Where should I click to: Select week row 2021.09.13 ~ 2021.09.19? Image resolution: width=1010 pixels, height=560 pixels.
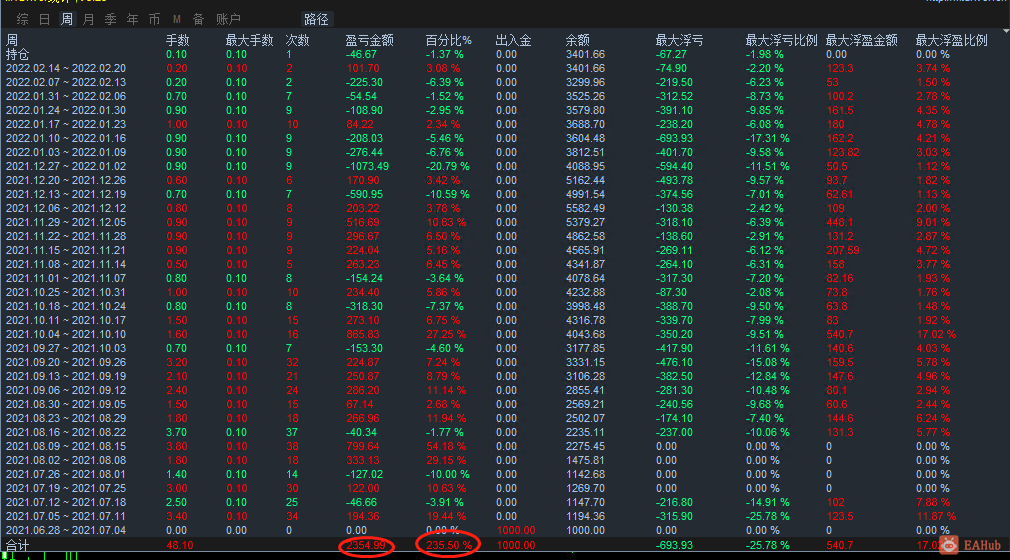505,376
